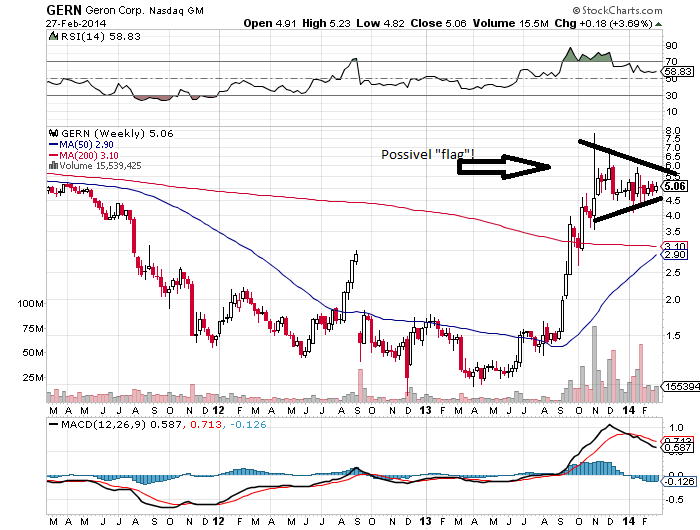Click the 'Volume 15,539,425' legend text

[x=100, y=166]
